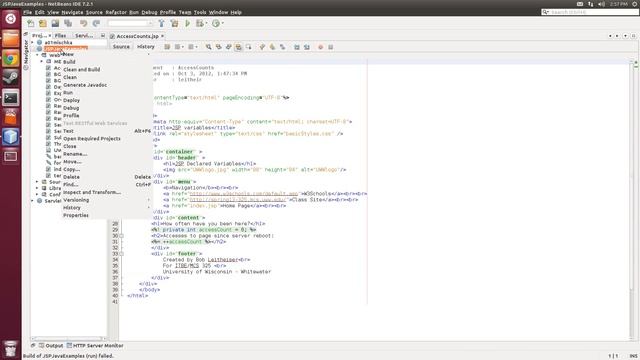Click the sound volume indicator in top panel
The height and width of the screenshot is (360, 640).
601,4
